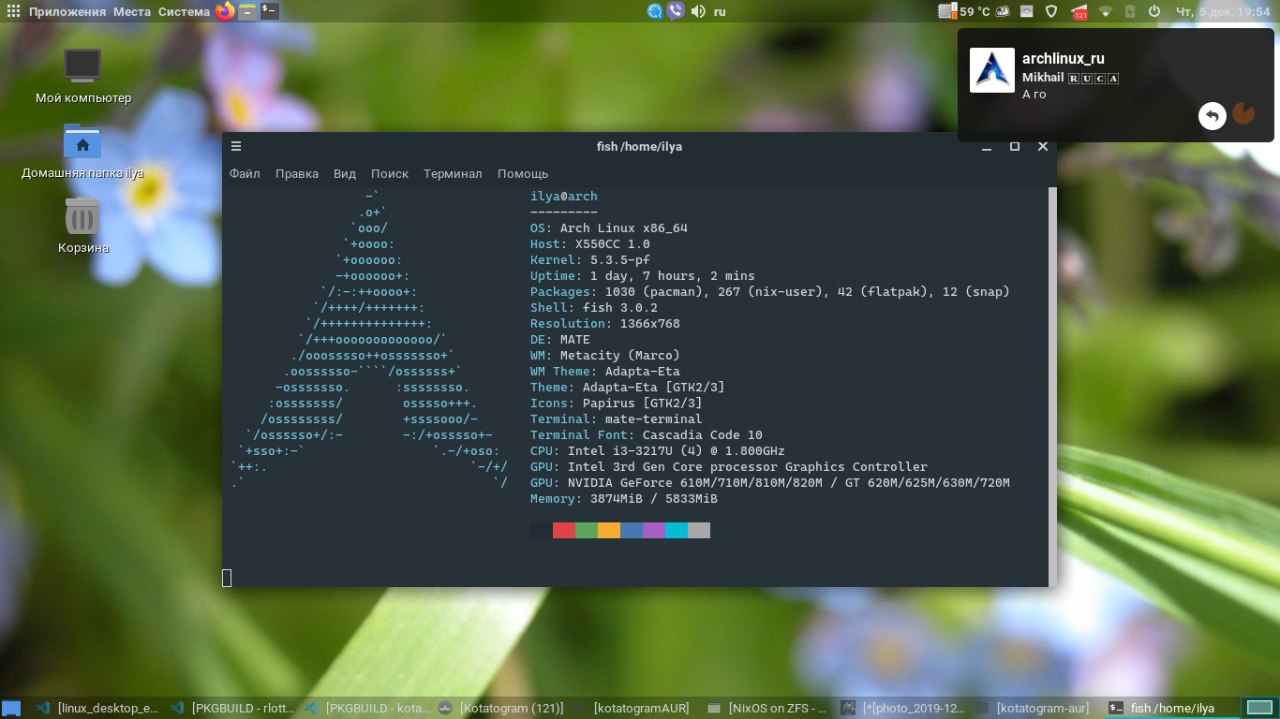Screen dimensions: 1280x719
Task: Open the Корзина trash desktop icon
Action: [83, 226]
